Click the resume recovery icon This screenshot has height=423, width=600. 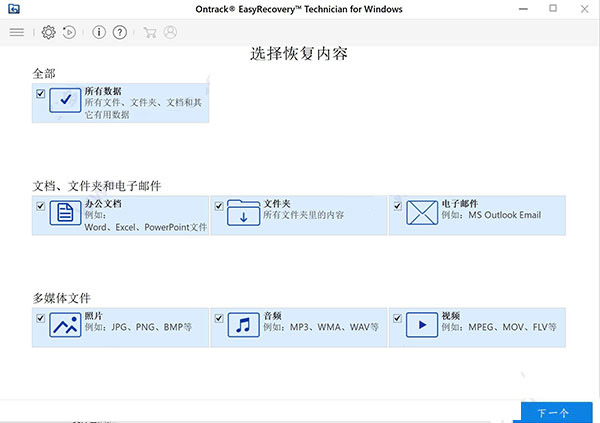(x=69, y=32)
